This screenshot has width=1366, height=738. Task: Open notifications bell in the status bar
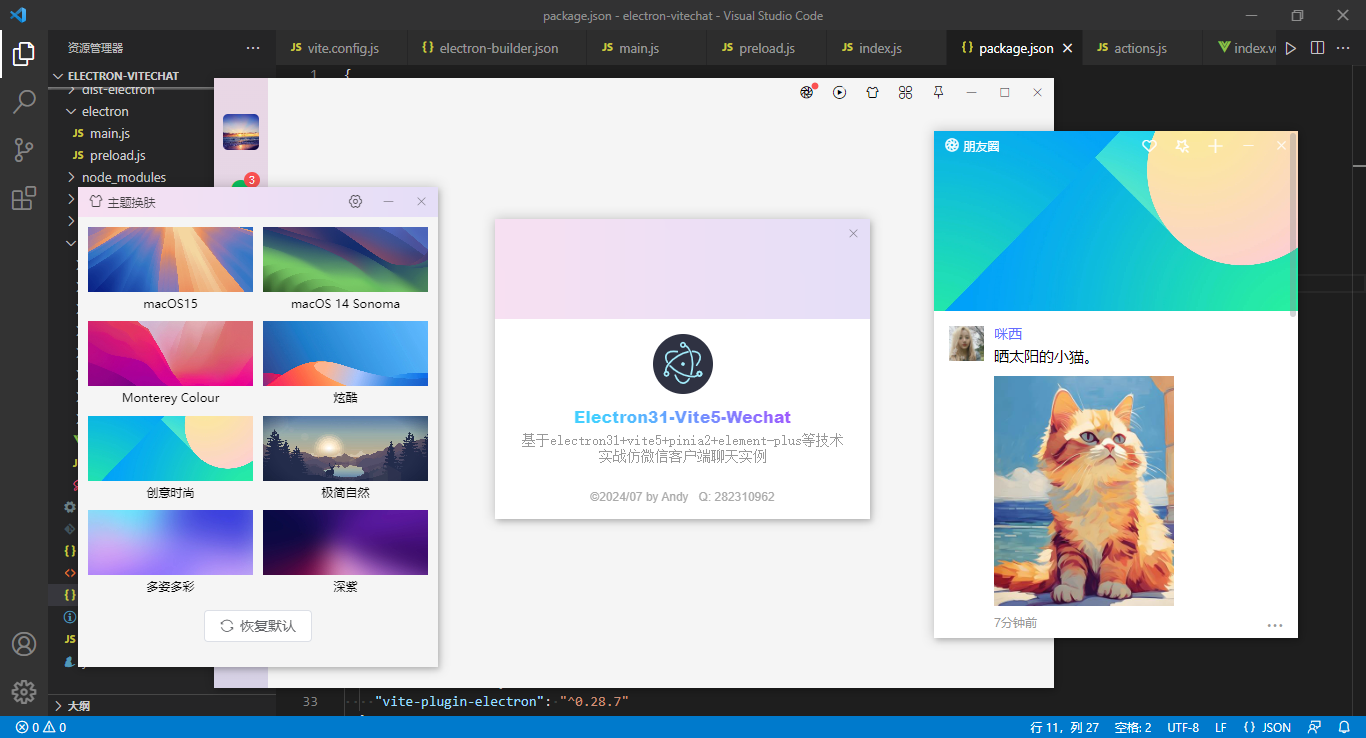point(1344,727)
